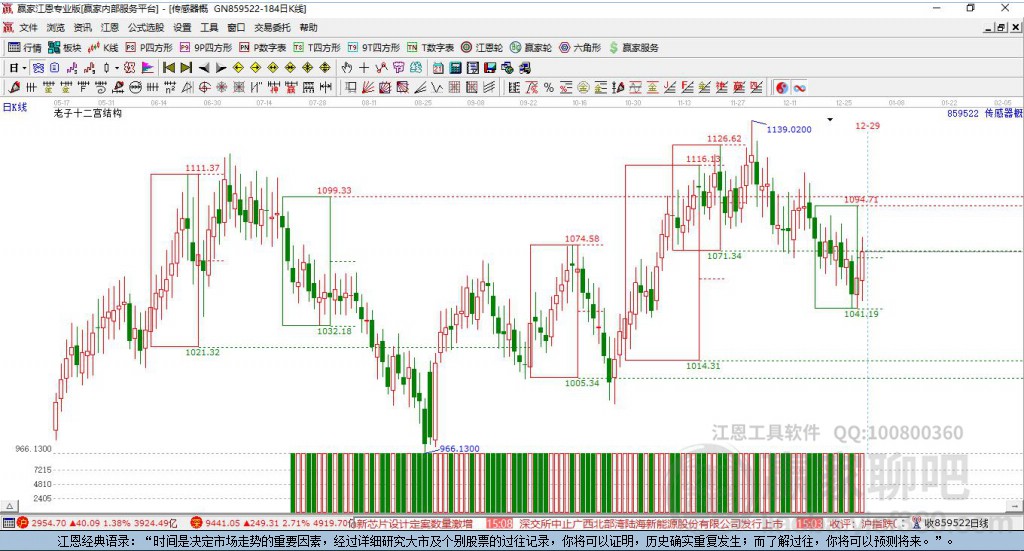Click the save floppy disk icon
The width and height of the screenshot is (1024, 551).
[x=490, y=67]
